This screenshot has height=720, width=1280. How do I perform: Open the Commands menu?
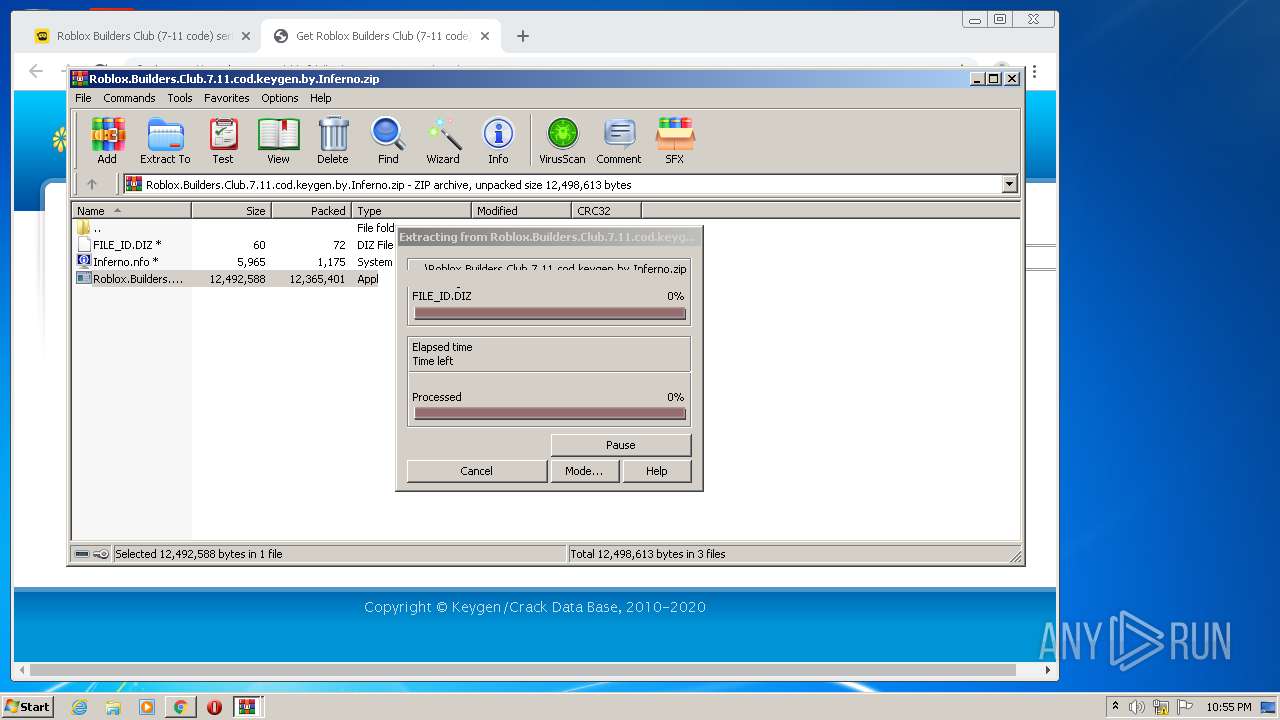click(129, 98)
